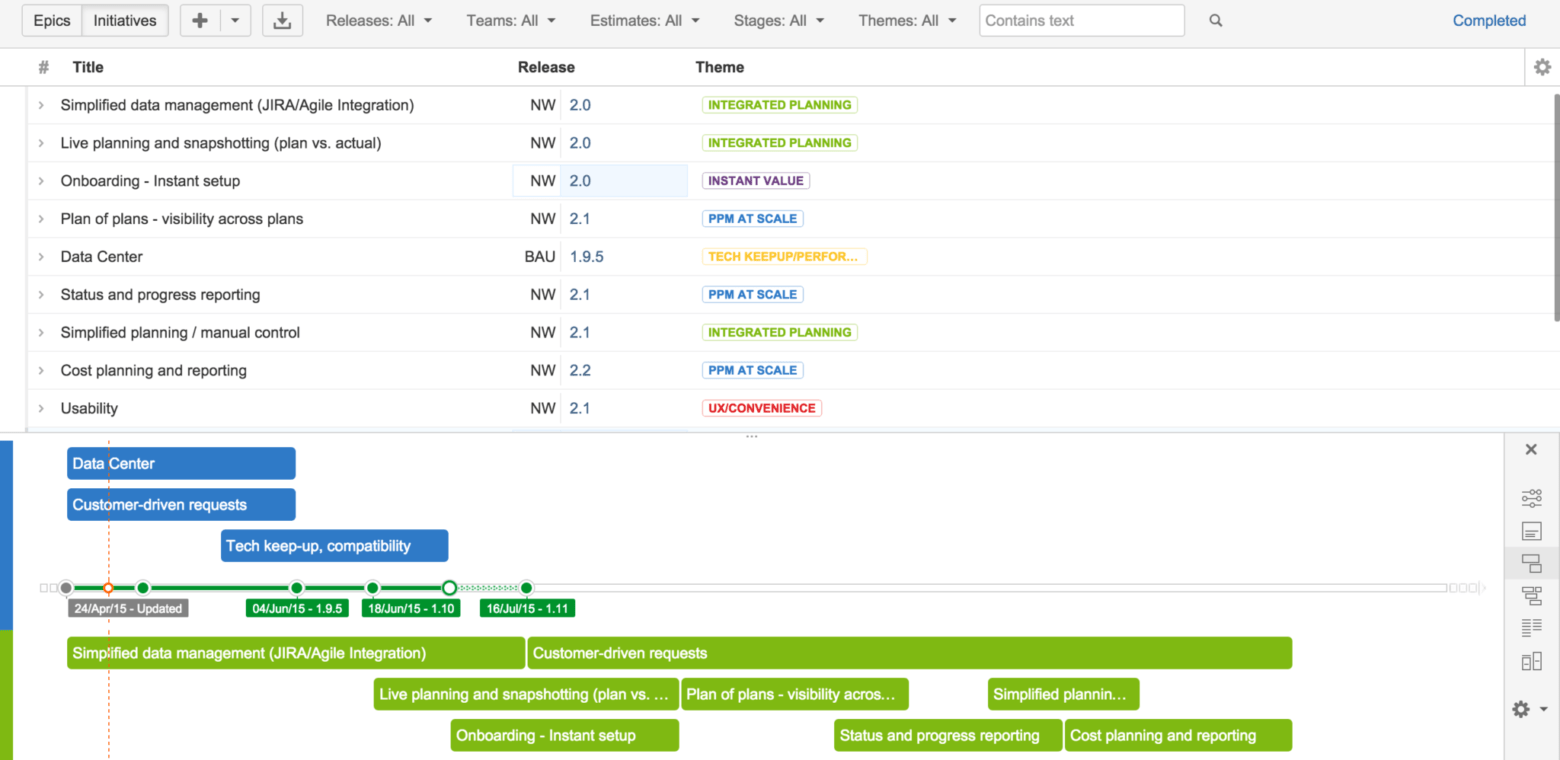Select the column comparison view icon
The image size is (1560, 760).
[1531, 661]
